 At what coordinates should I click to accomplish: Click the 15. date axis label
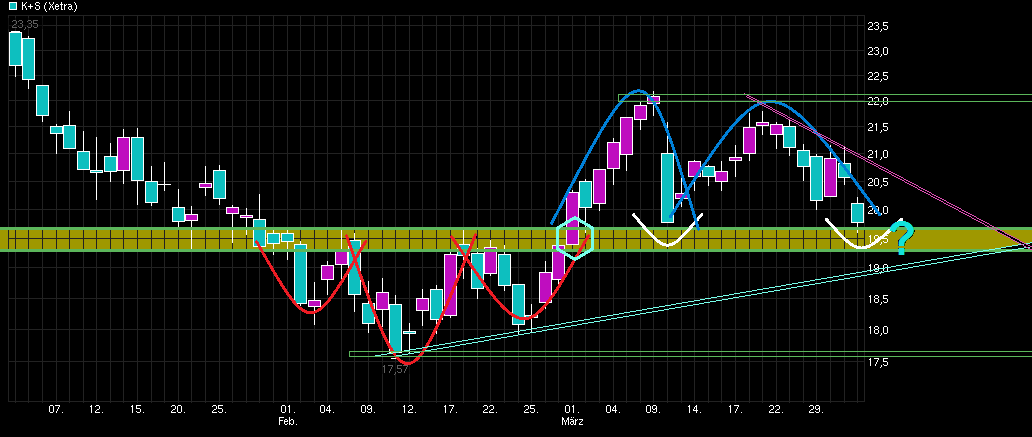[x=137, y=409]
